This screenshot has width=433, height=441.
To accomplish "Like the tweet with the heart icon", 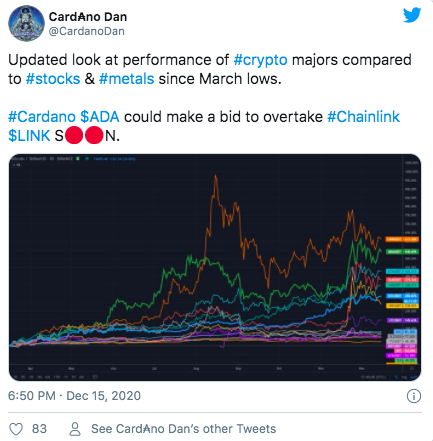I will 16,429.
